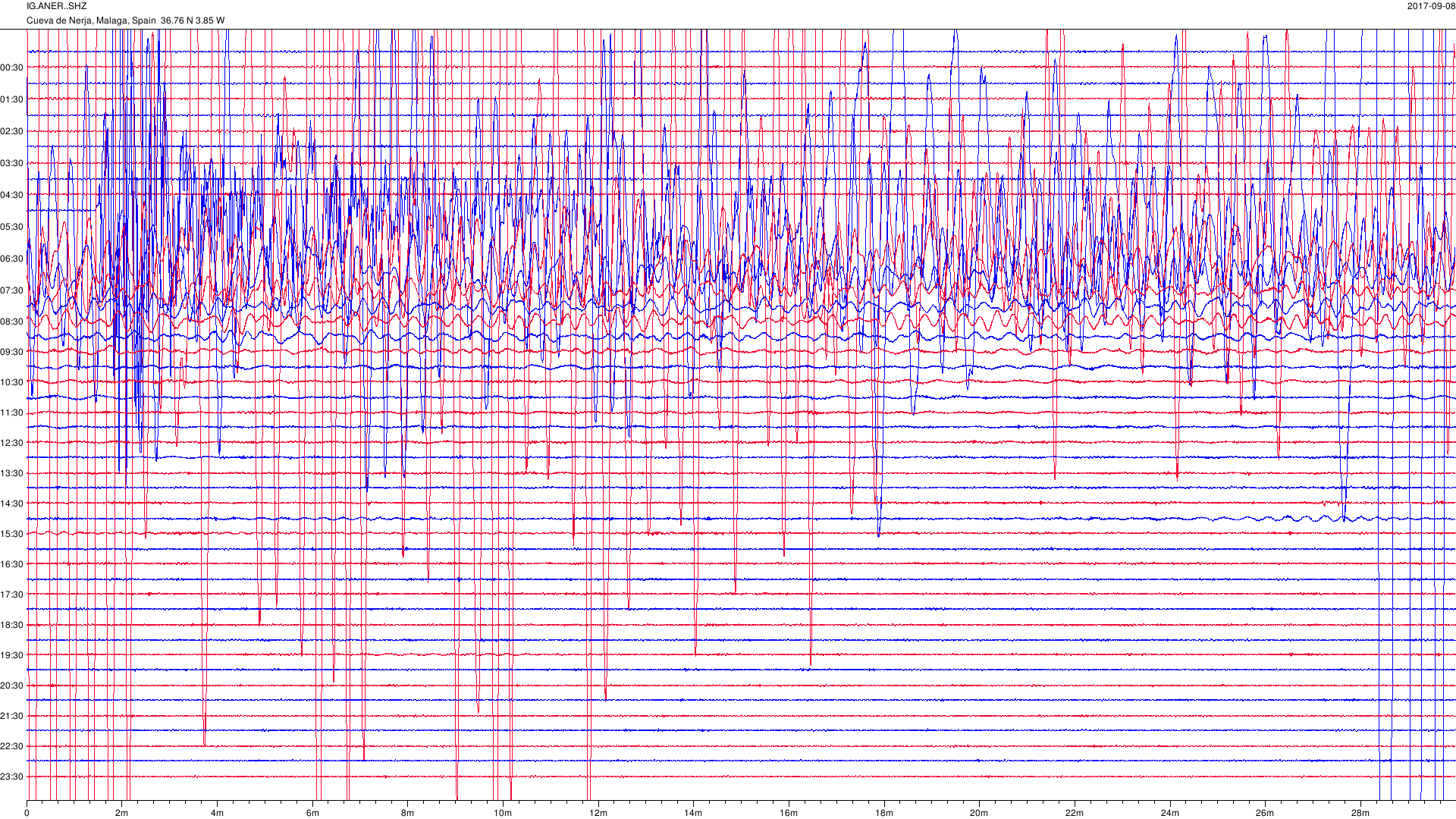Click the 0 minute axis label
The height and width of the screenshot is (819, 1456).
(x=27, y=813)
